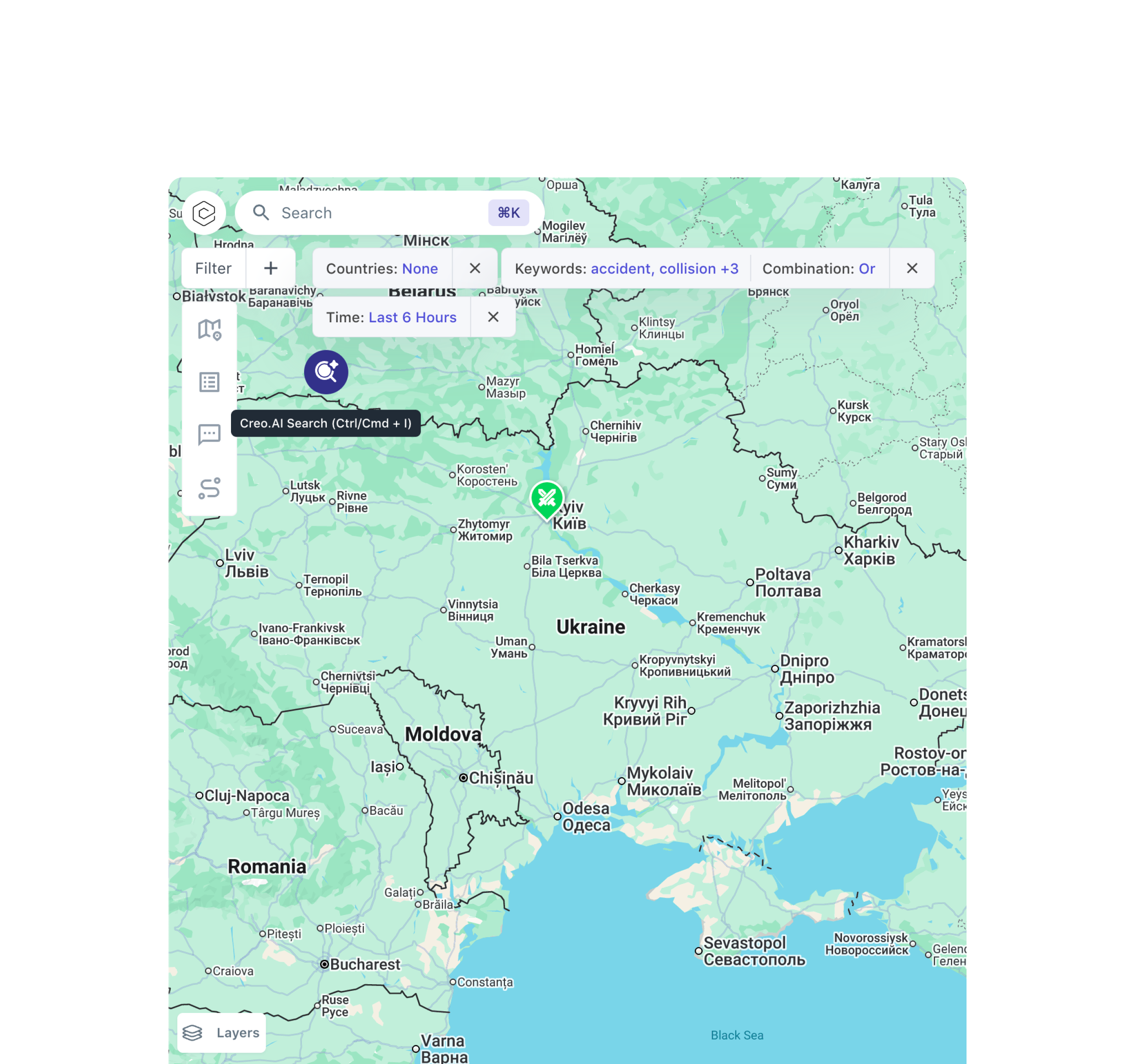Open the route path sidebar icon
This screenshot has width=1135, height=1064.
pos(210,488)
